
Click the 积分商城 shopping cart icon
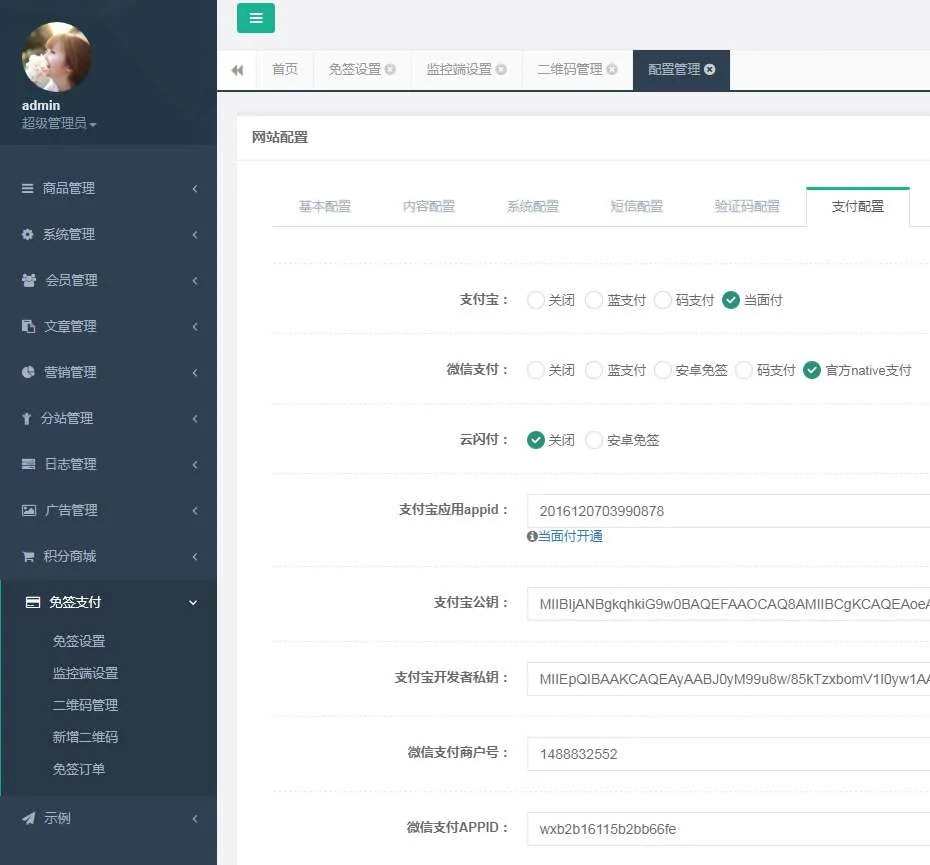(28, 556)
